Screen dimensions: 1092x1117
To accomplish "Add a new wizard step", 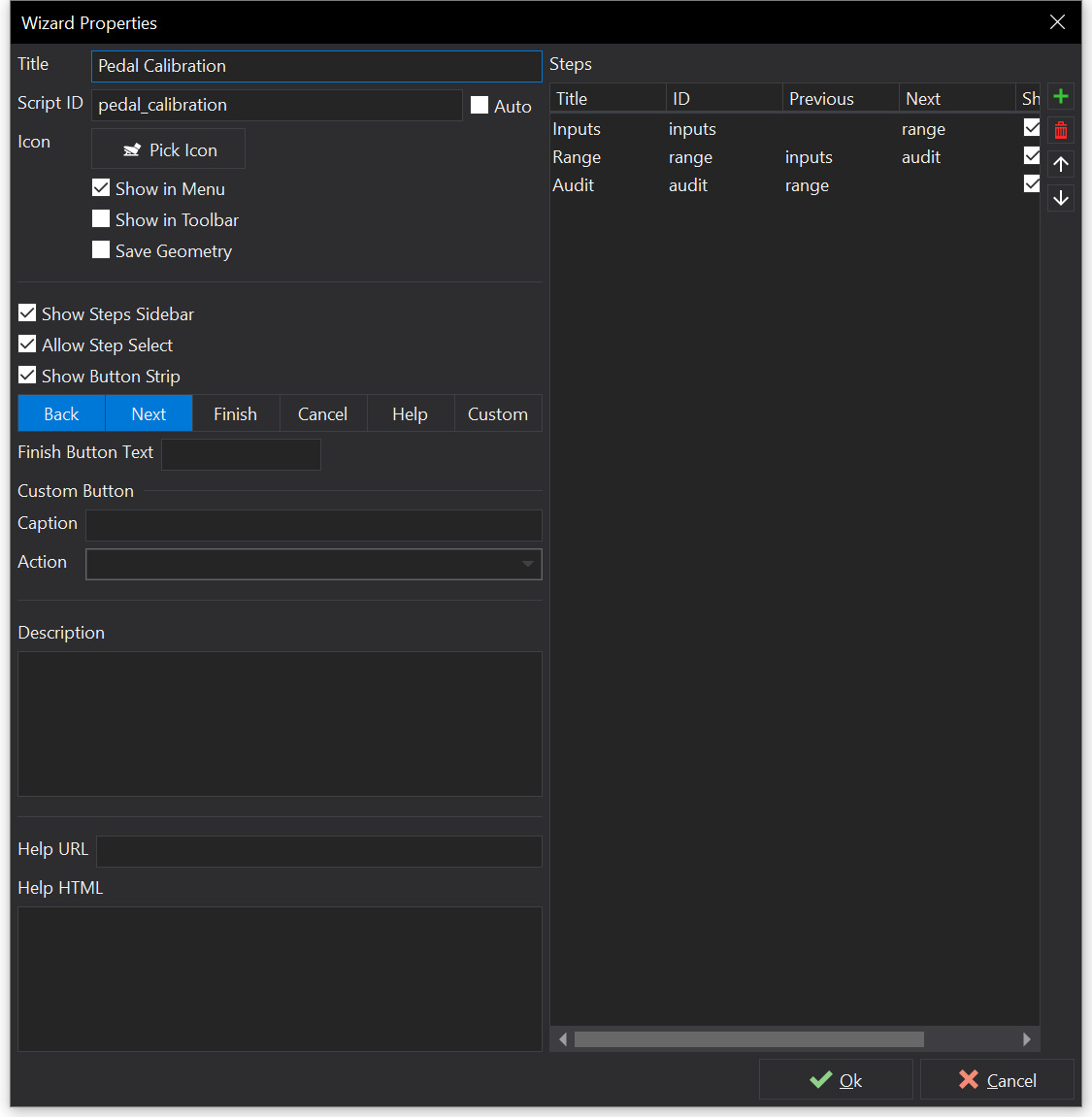I will coord(1060,96).
